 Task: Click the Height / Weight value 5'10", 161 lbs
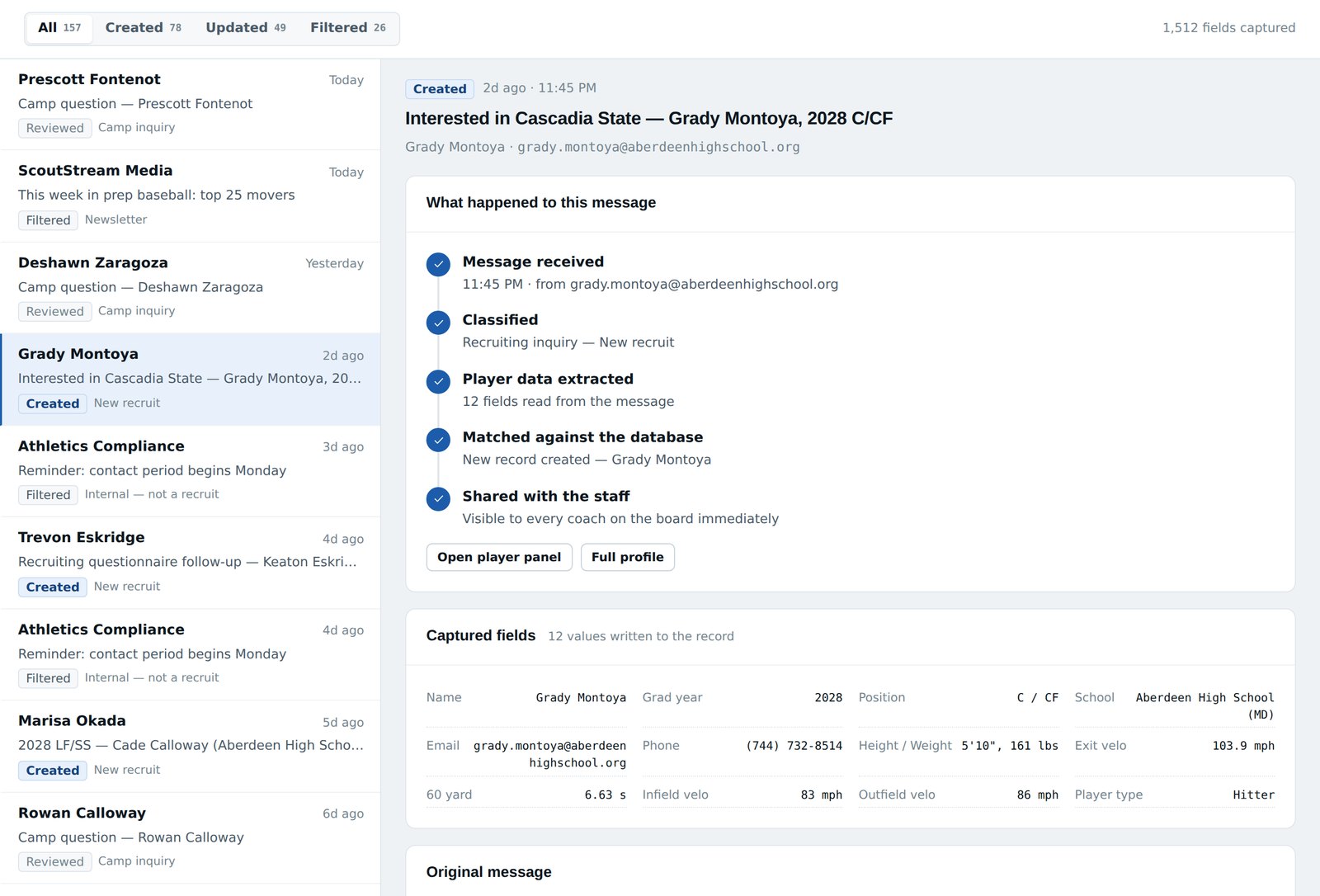point(1010,746)
